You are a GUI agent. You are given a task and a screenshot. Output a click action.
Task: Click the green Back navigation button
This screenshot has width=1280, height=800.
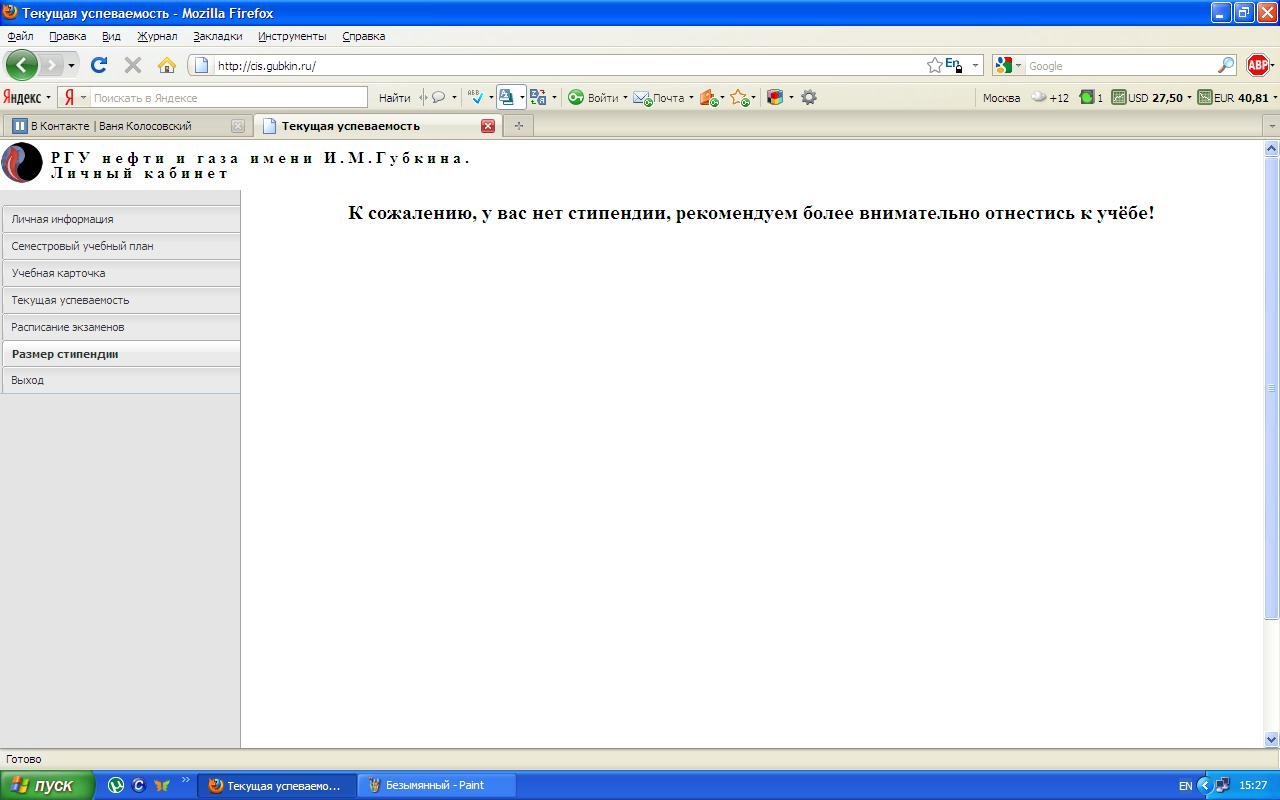(21, 65)
